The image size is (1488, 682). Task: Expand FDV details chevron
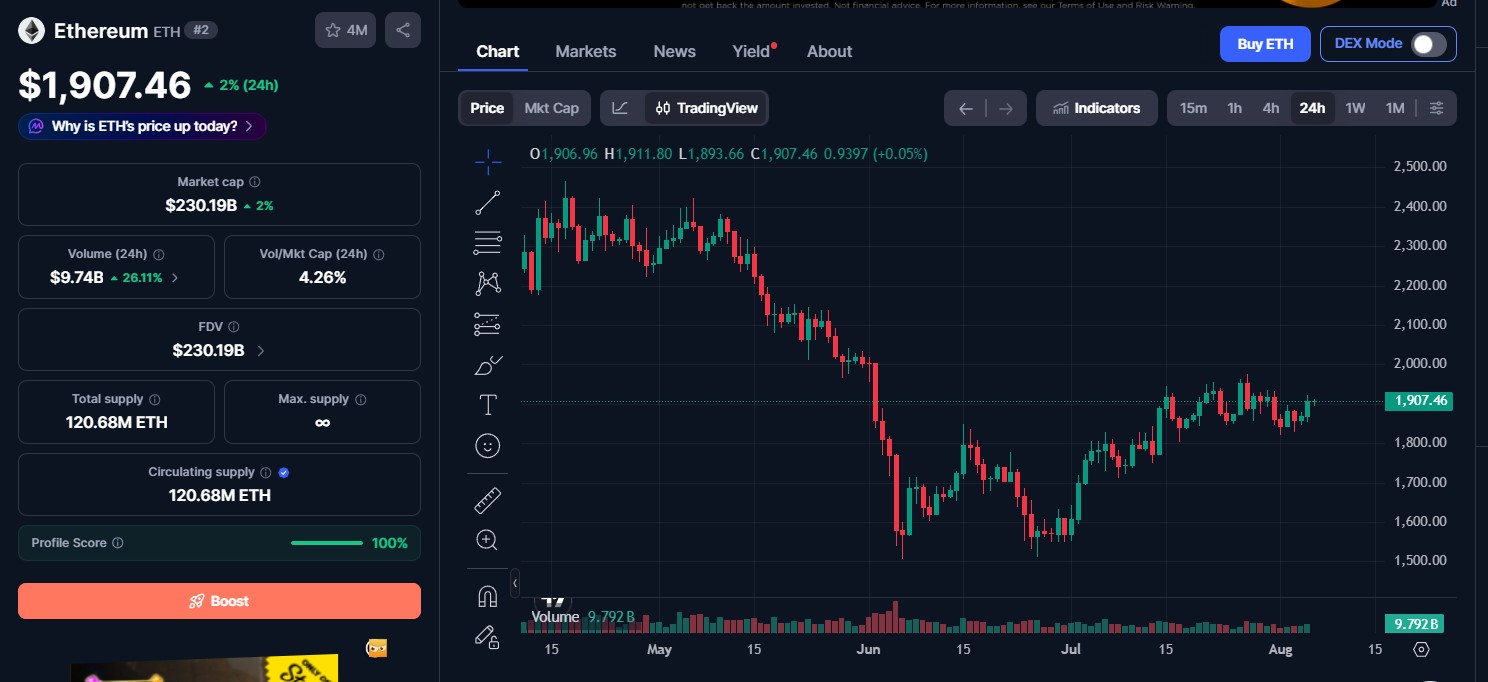pos(261,351)
